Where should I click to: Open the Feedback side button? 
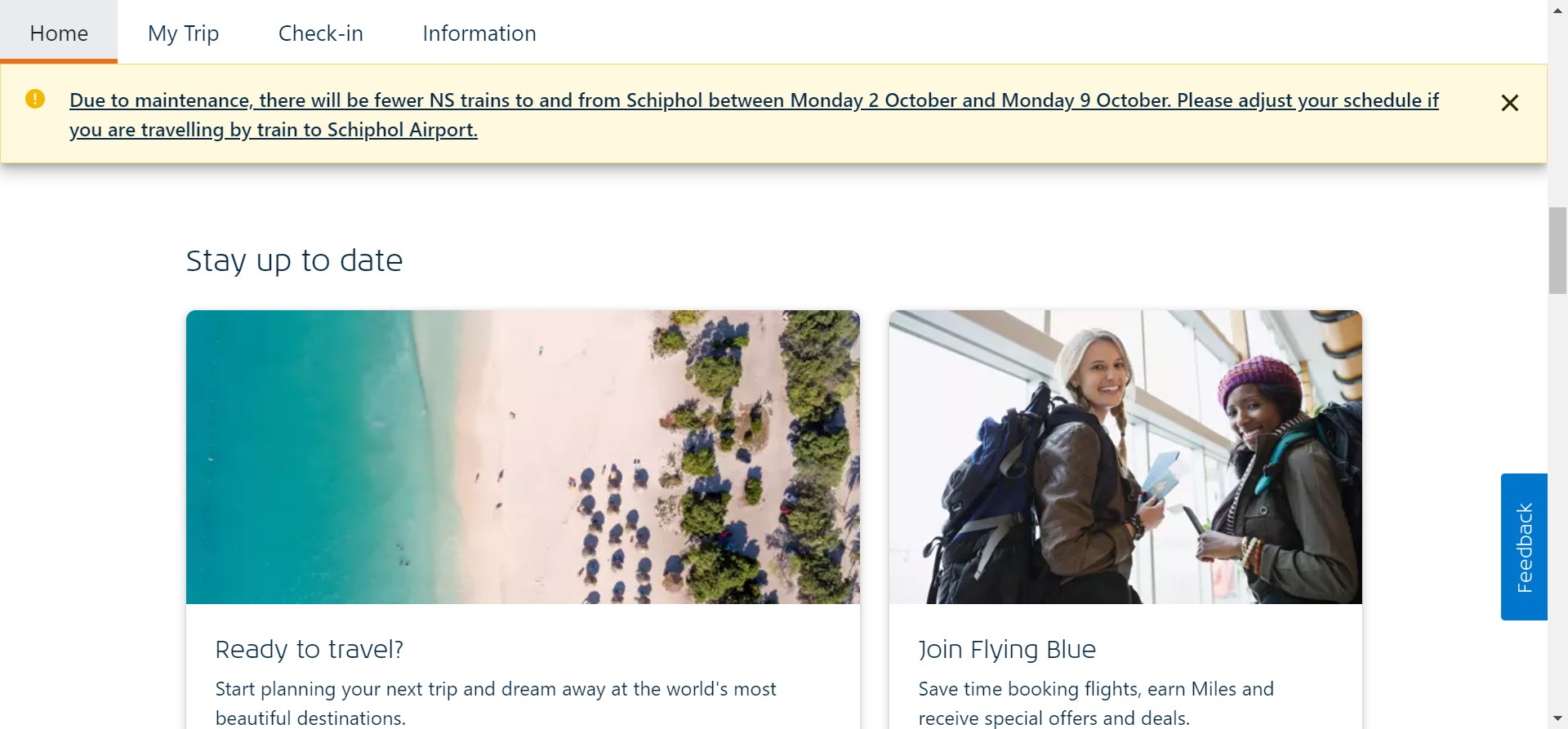tap(1524, 547)
